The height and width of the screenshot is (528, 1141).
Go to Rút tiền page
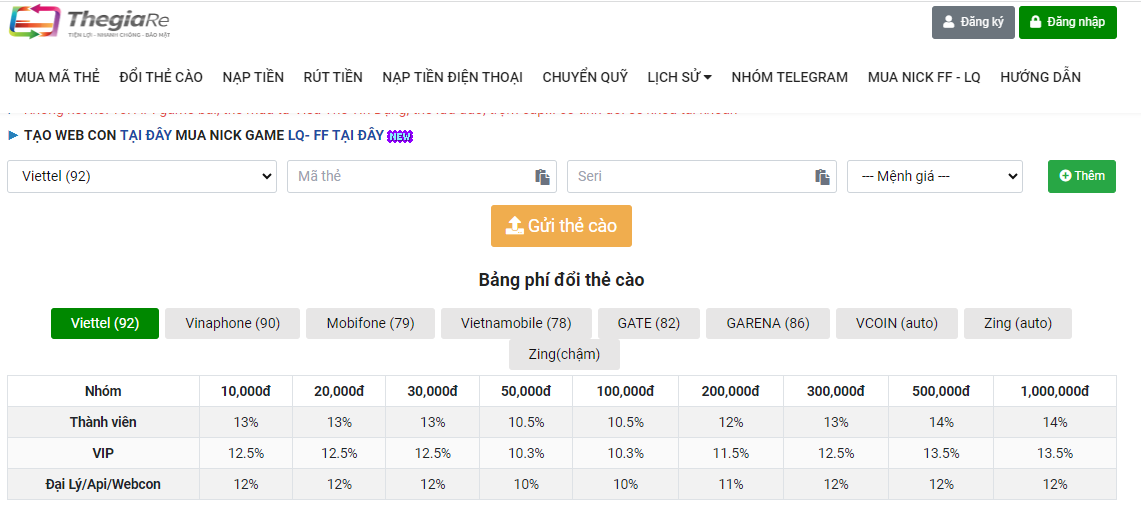[x=333, y=77]
